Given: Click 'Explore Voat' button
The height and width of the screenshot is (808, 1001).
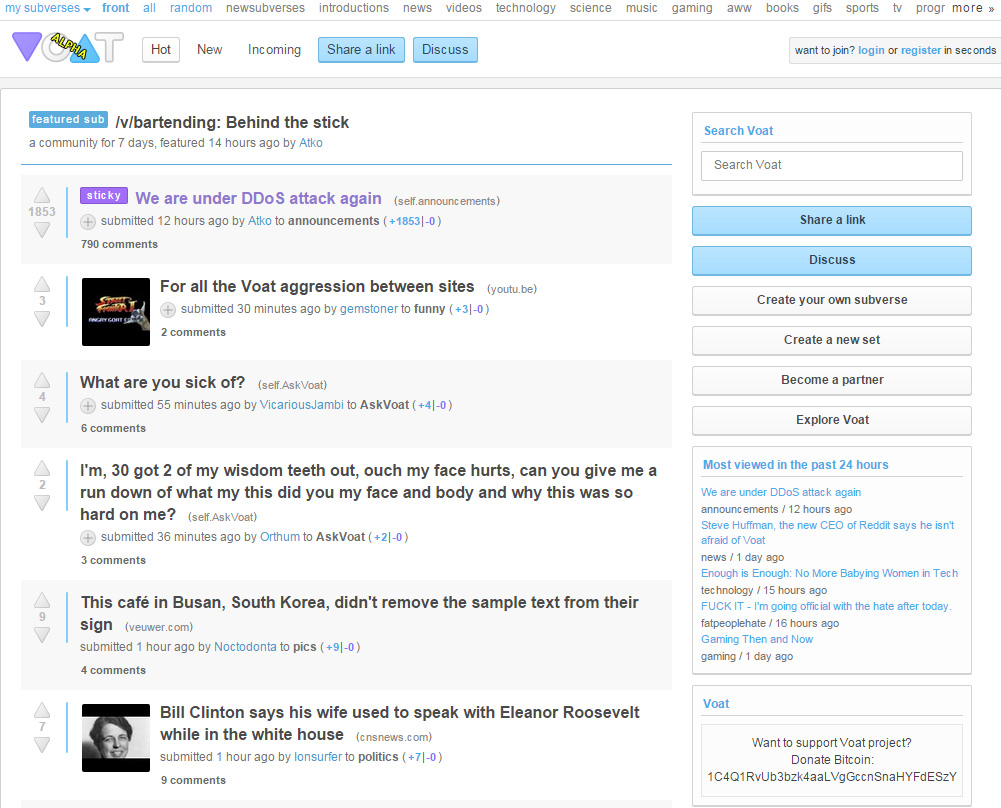Looking at the screenshot, I should tap(832, 420).
